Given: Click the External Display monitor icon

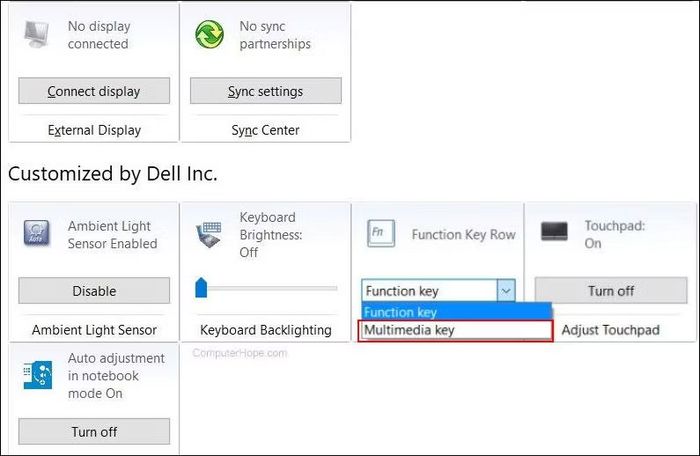Looking at the screenshot, I should coord(36,34).
